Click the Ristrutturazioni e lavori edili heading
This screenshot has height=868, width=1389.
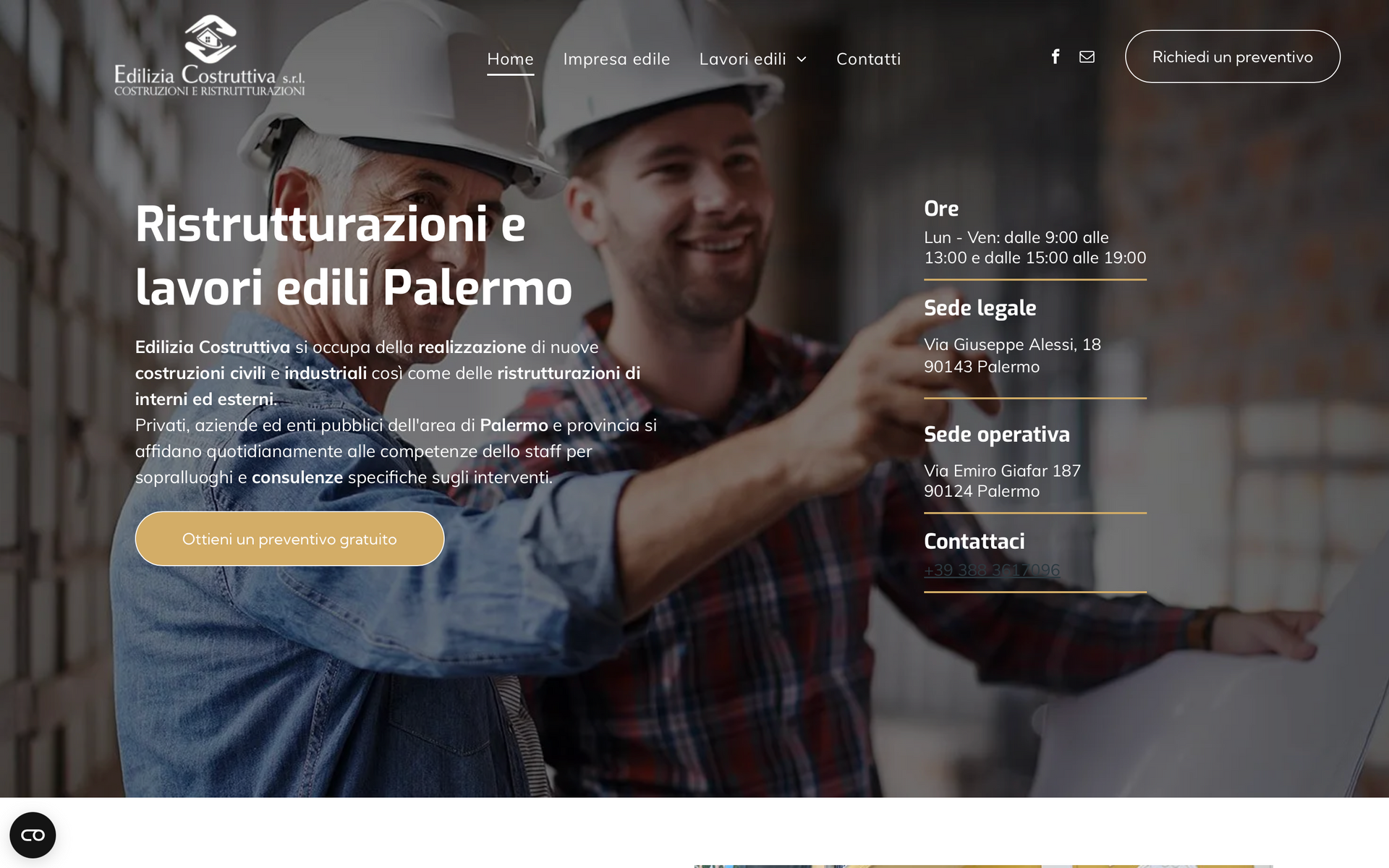(x=354, y=255)
